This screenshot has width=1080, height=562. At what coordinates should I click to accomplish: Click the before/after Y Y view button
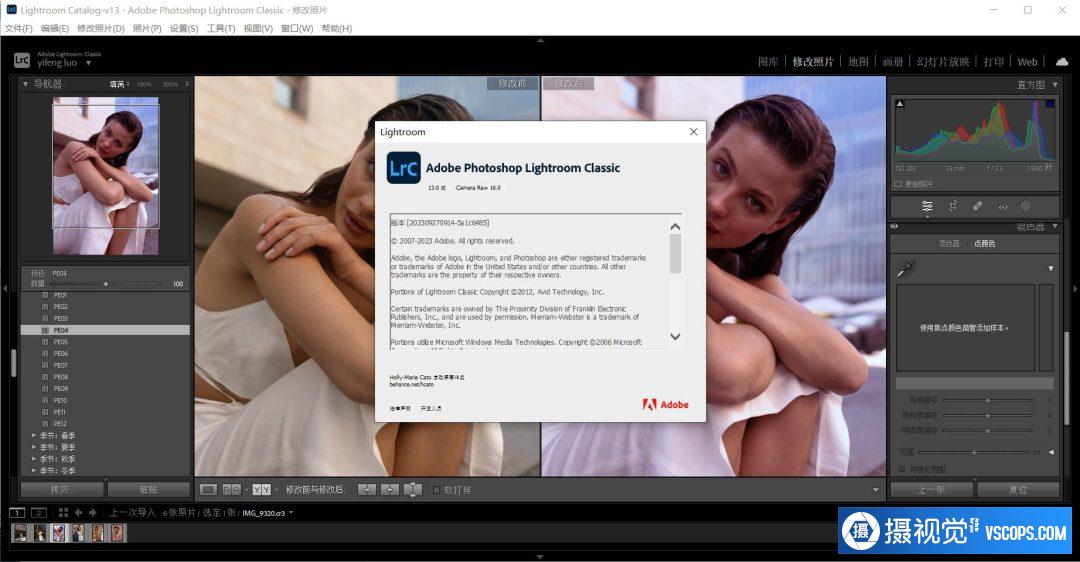pyautogui.click(x=261, y=490)
